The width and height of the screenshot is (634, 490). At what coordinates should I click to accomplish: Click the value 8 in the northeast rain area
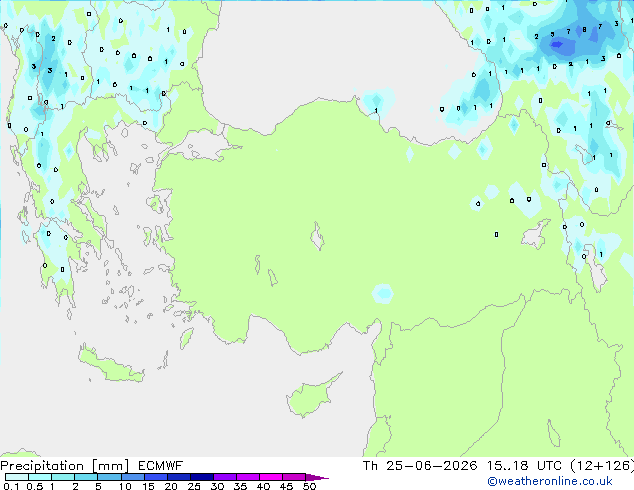[584, 30]
